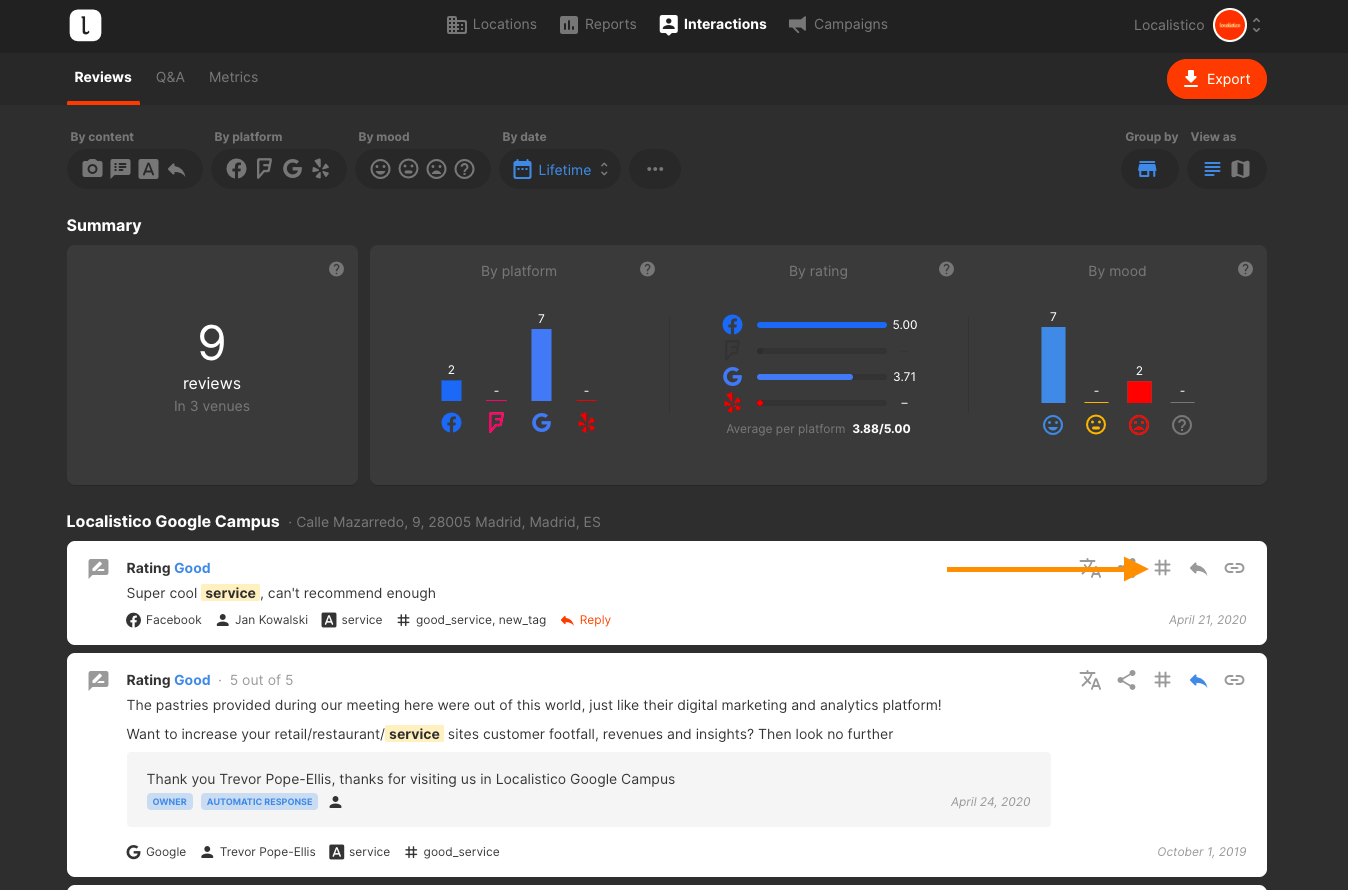1348x890 pixels.
Task: Open the Reports section
Action: [598, 25]
